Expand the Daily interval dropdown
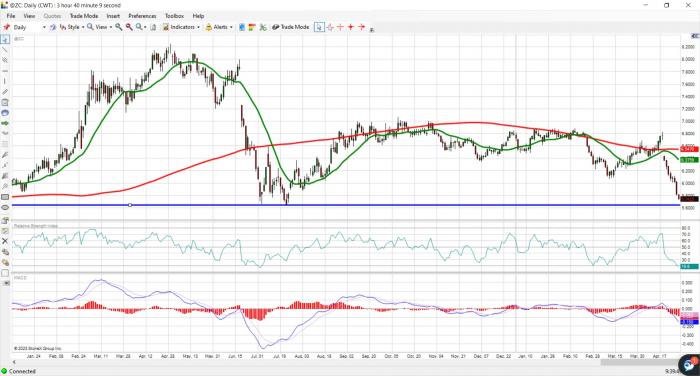Viewport: 700px width, 376px height. (44, 27)
